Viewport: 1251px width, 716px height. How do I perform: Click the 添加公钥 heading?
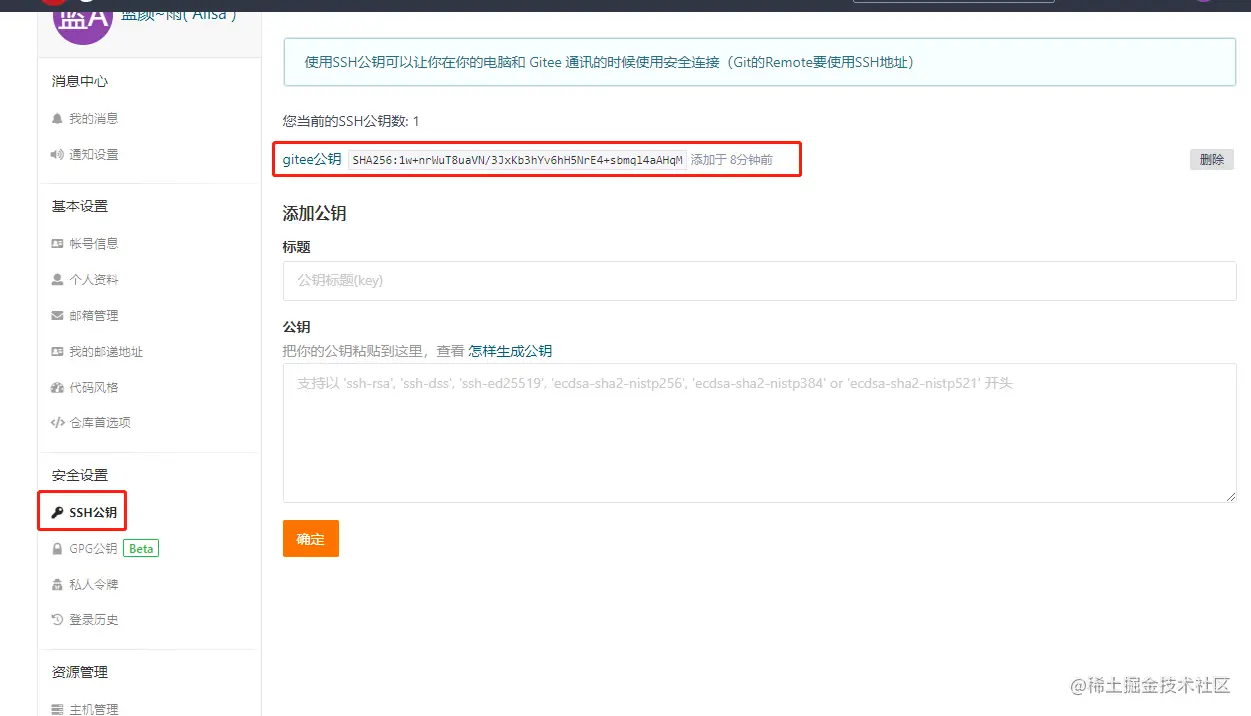point(315,213)
